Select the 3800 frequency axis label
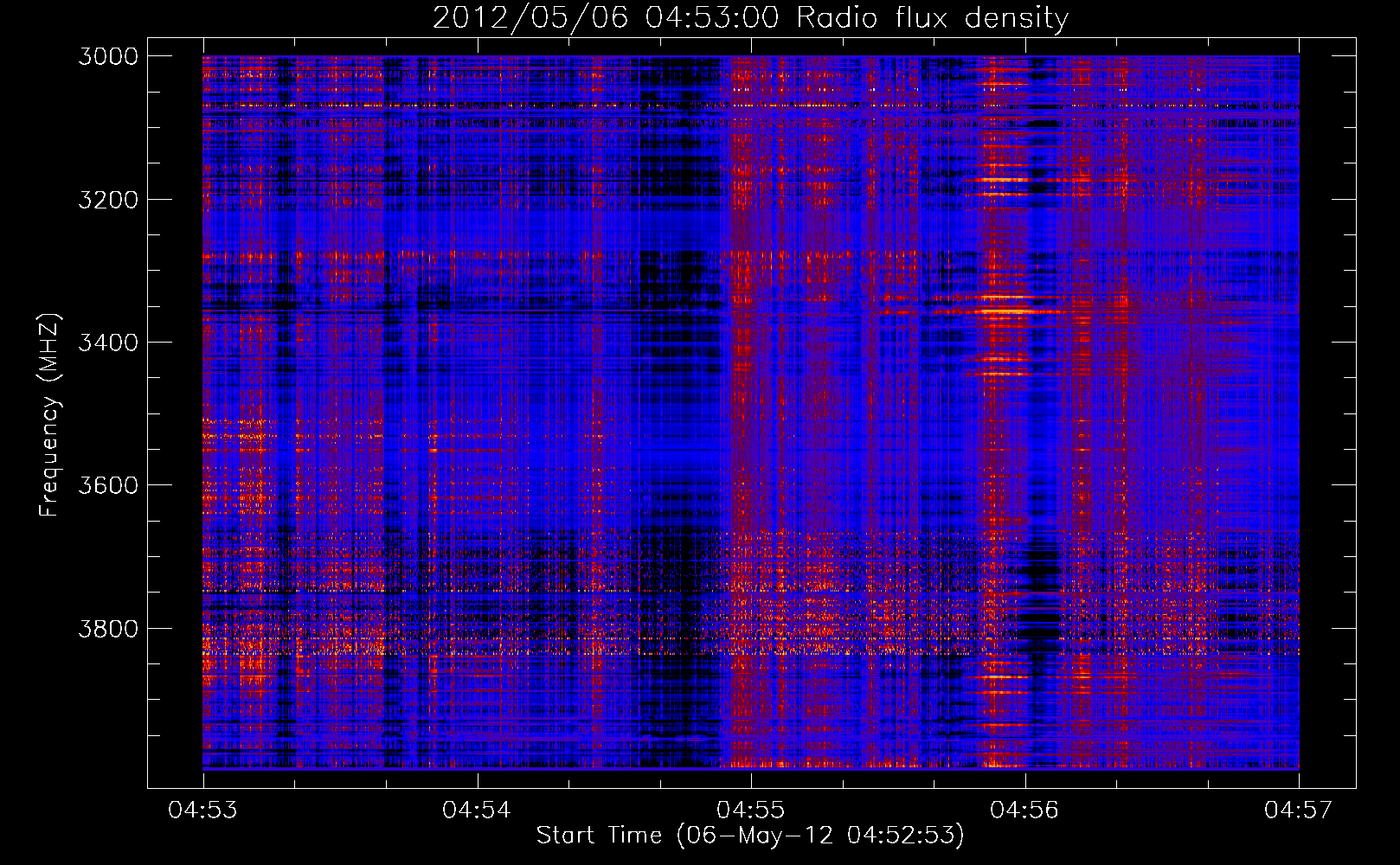 click(108, 628)
